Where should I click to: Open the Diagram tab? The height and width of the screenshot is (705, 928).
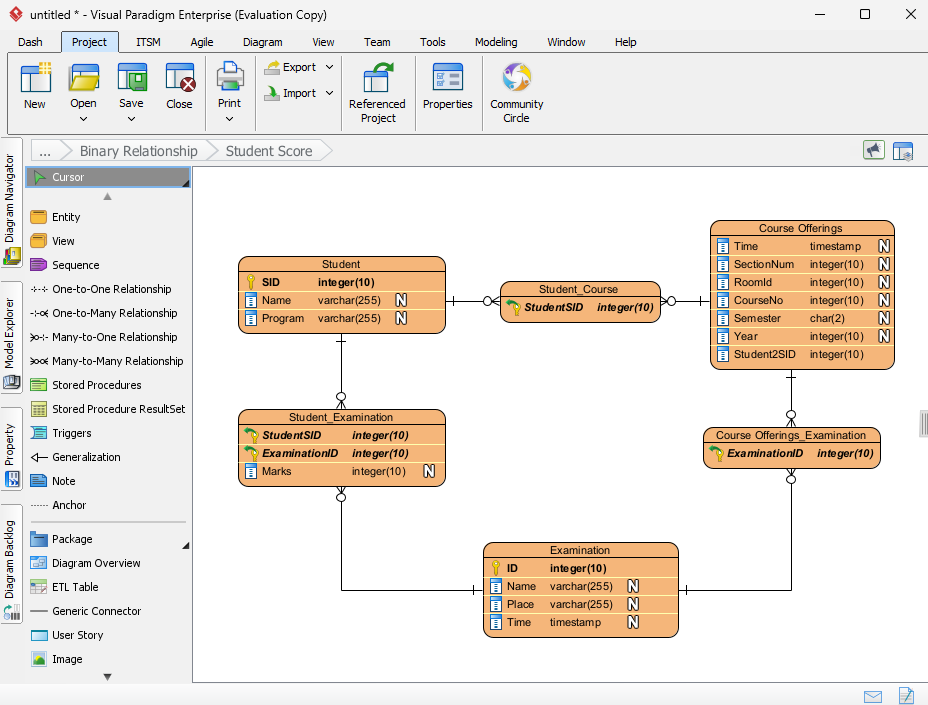point(263,42)
